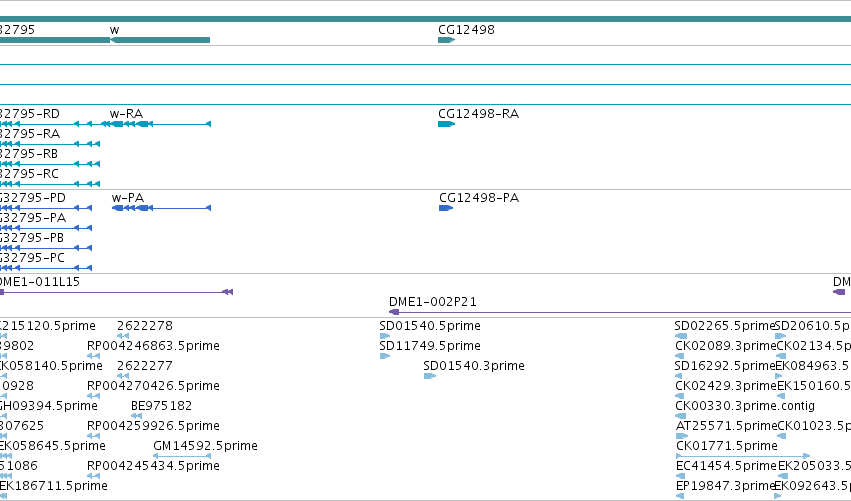The image size is (851, 501).
Task: Click the DME1-011L15 clone span line
Action: [x=116, y=292]
